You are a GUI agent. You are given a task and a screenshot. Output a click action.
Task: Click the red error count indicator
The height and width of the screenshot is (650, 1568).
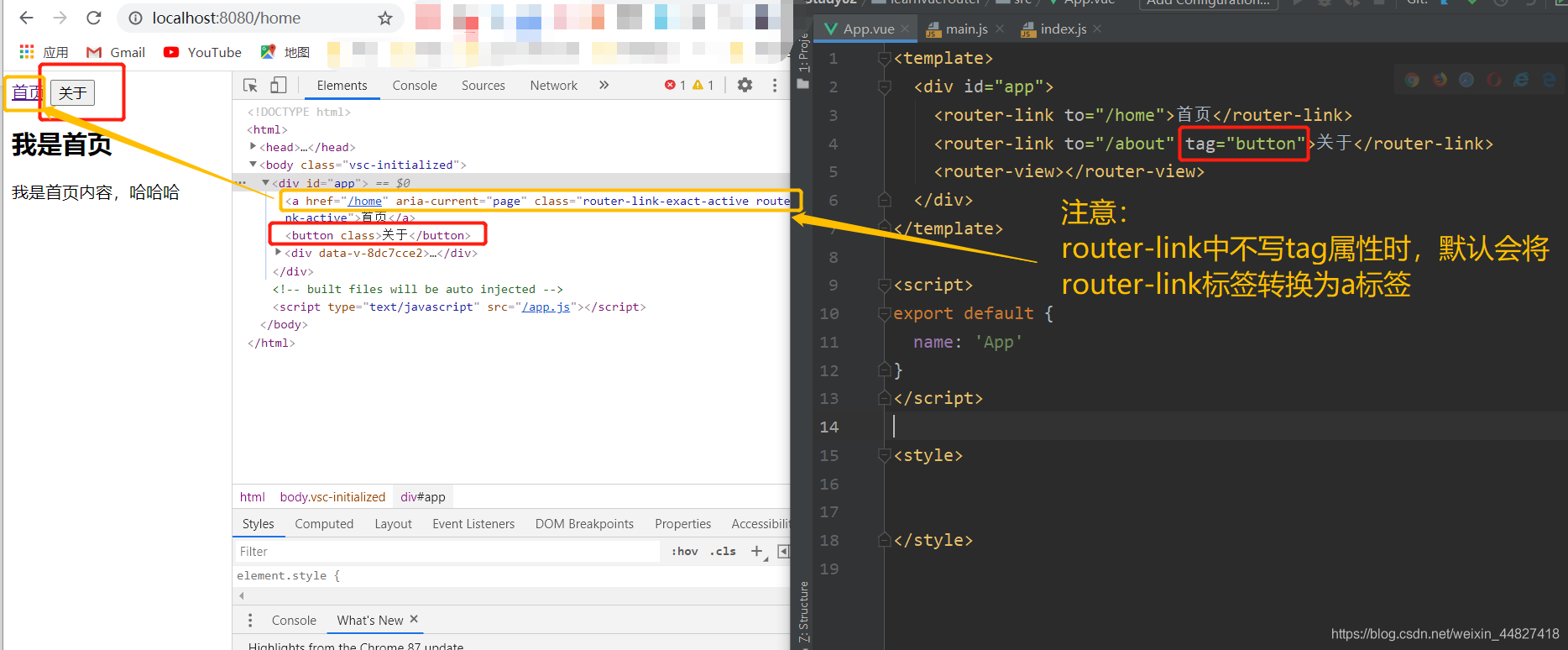click(x=675, y=85)
